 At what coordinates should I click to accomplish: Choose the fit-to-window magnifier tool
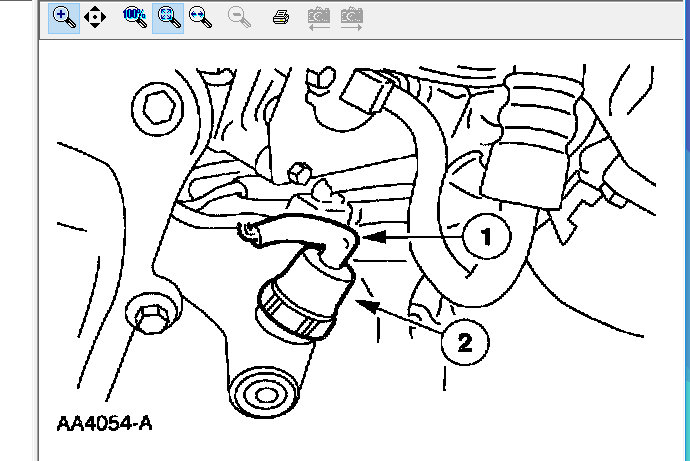click(x=168, y=18)
